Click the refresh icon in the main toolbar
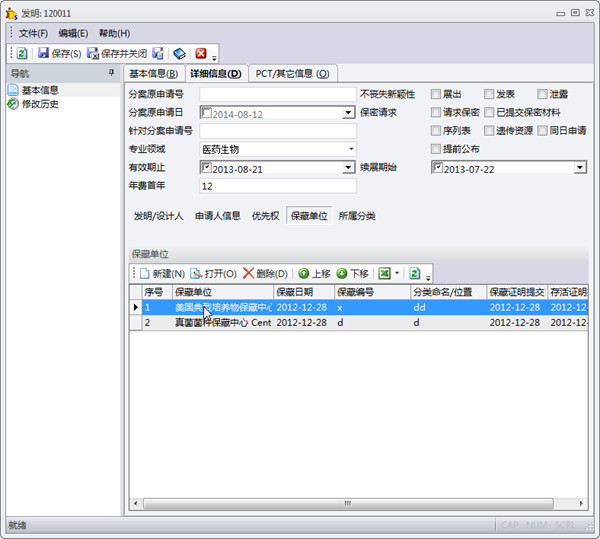The image size is (600, 539). click(x=22, y=53)
